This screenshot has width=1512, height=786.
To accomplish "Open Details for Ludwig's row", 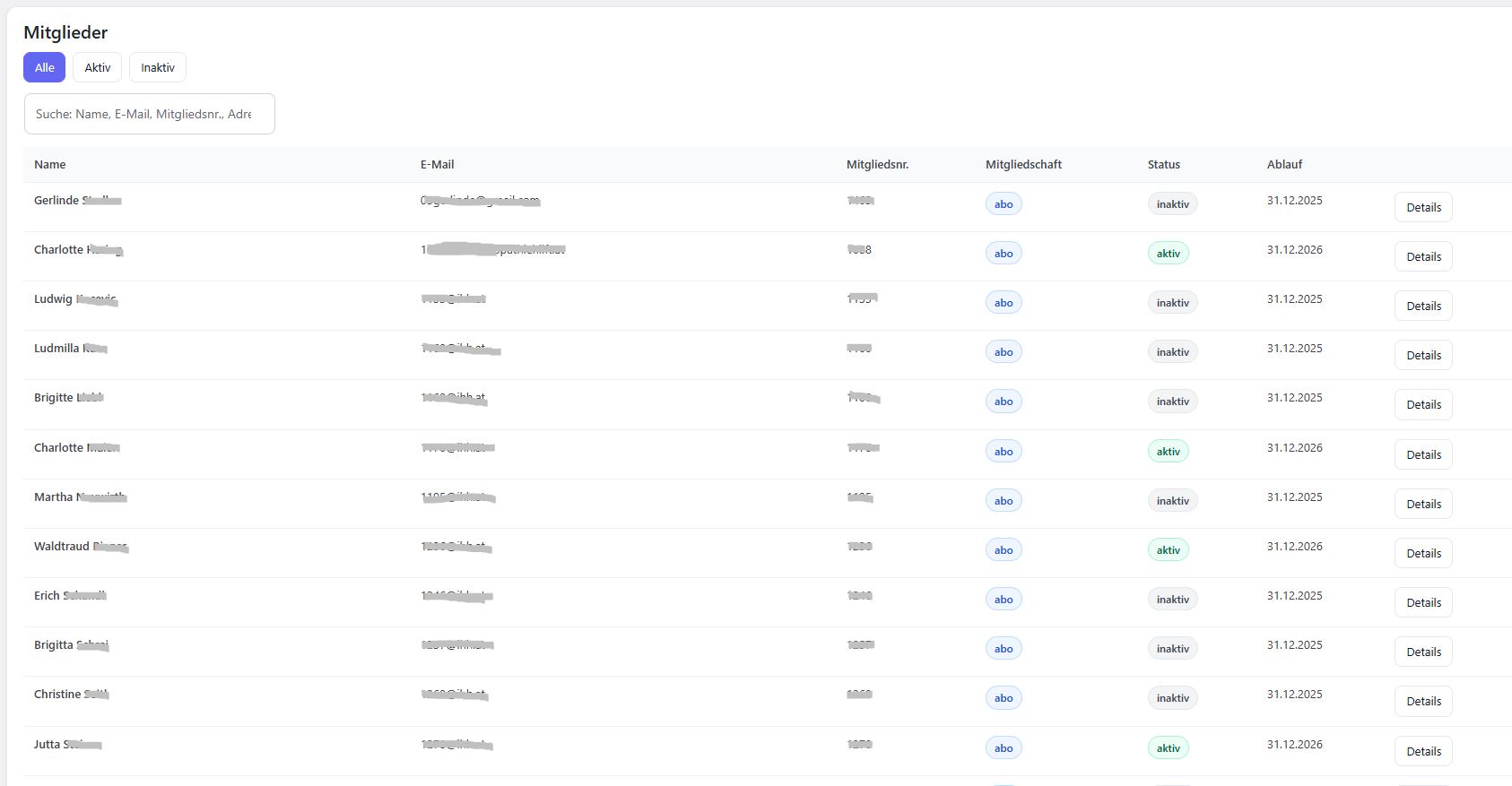I will tap(1422, 306).
